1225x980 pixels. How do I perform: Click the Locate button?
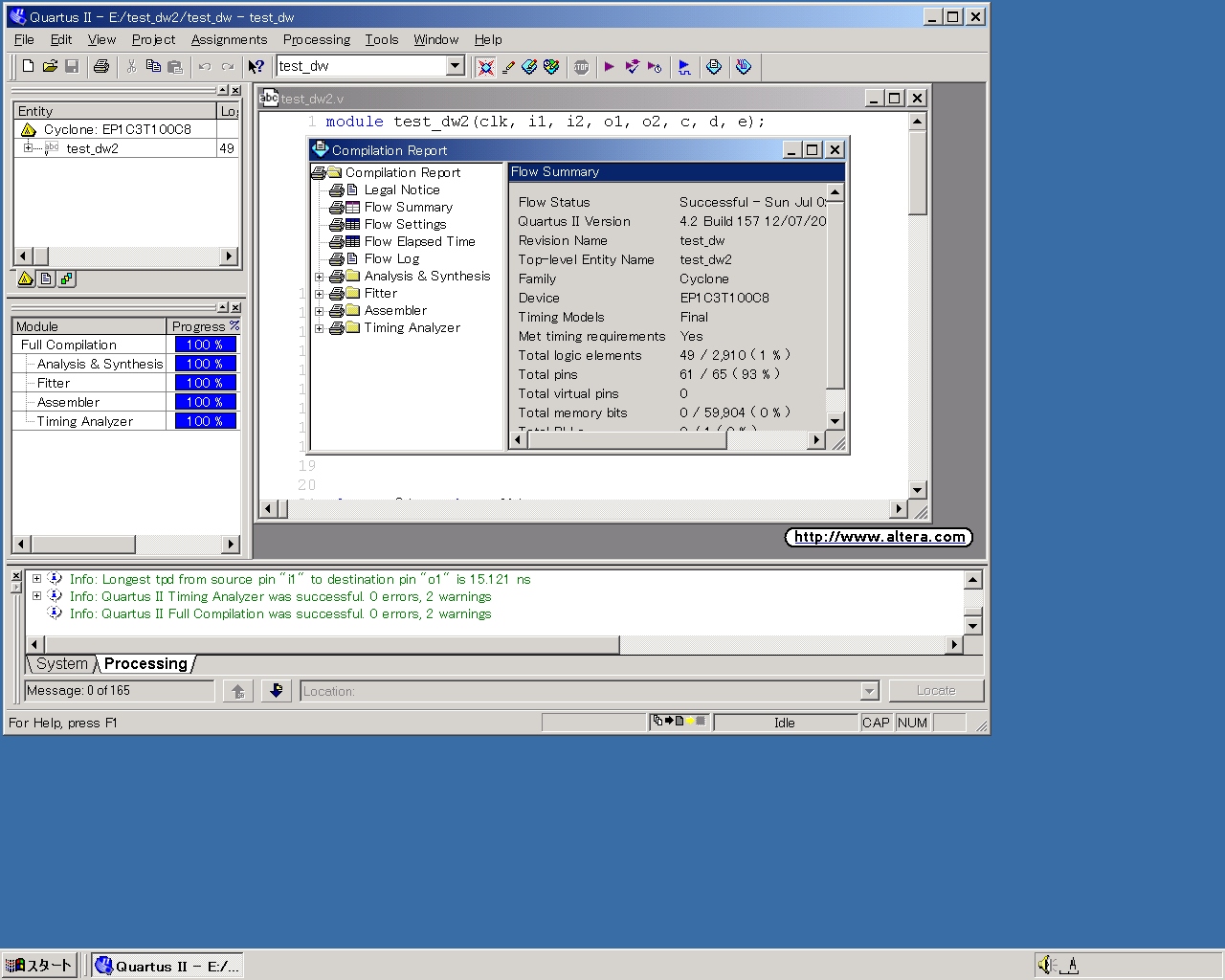(936, 690)
